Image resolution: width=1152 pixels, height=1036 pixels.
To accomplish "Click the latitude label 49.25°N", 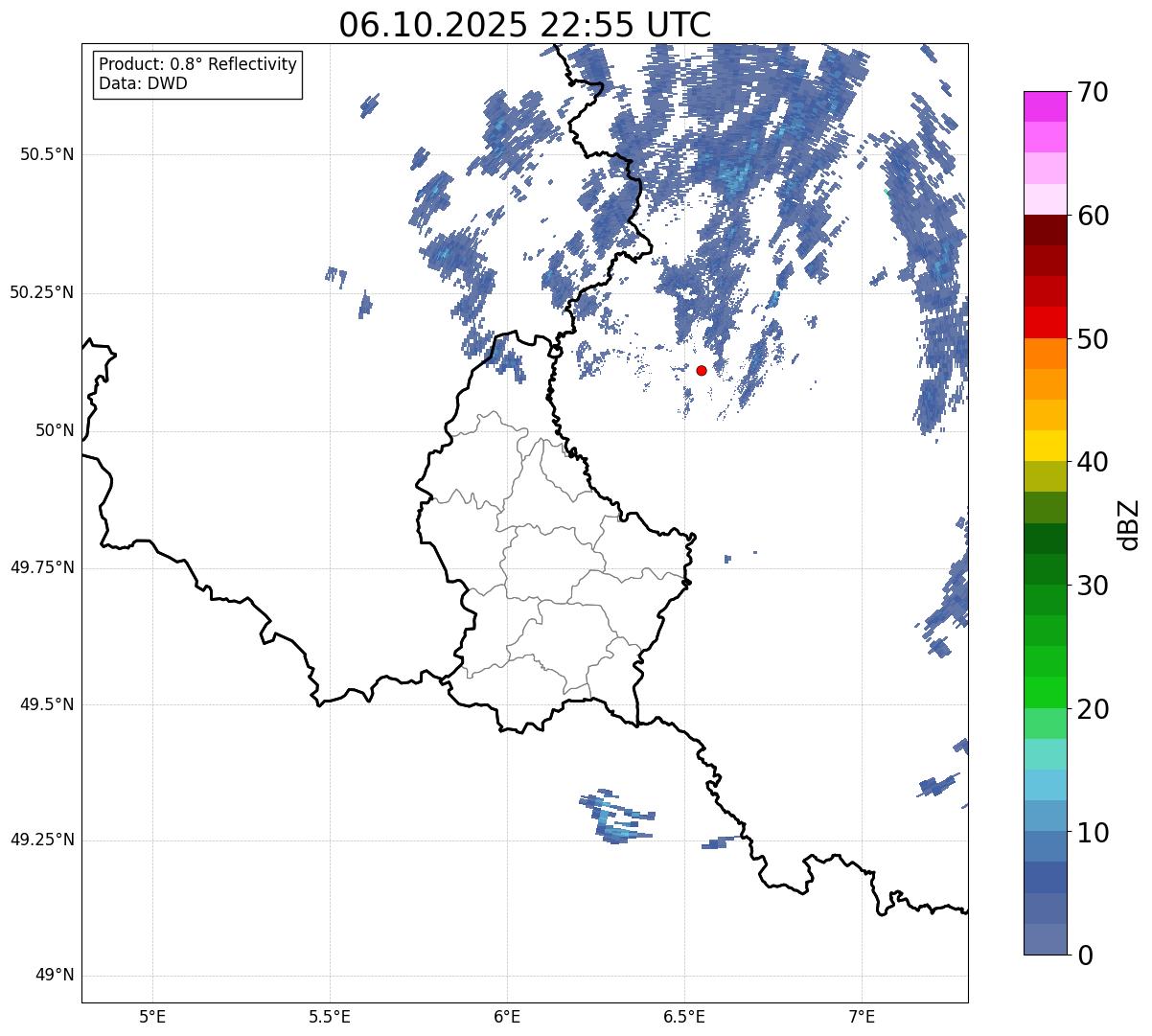I will (42, 840).
